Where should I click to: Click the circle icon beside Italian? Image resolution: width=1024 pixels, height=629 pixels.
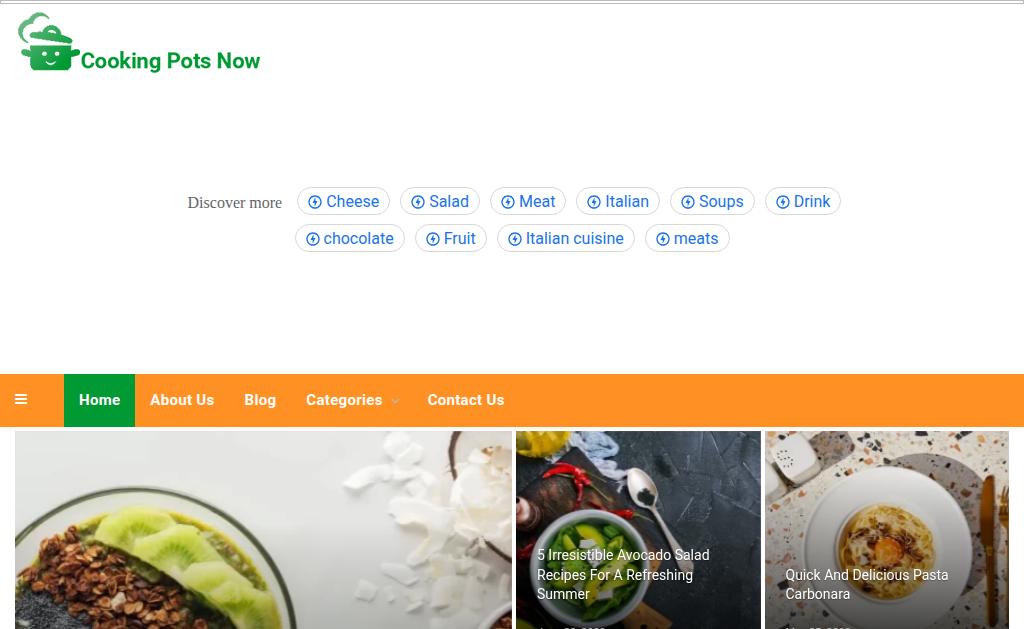pos(594,202)
